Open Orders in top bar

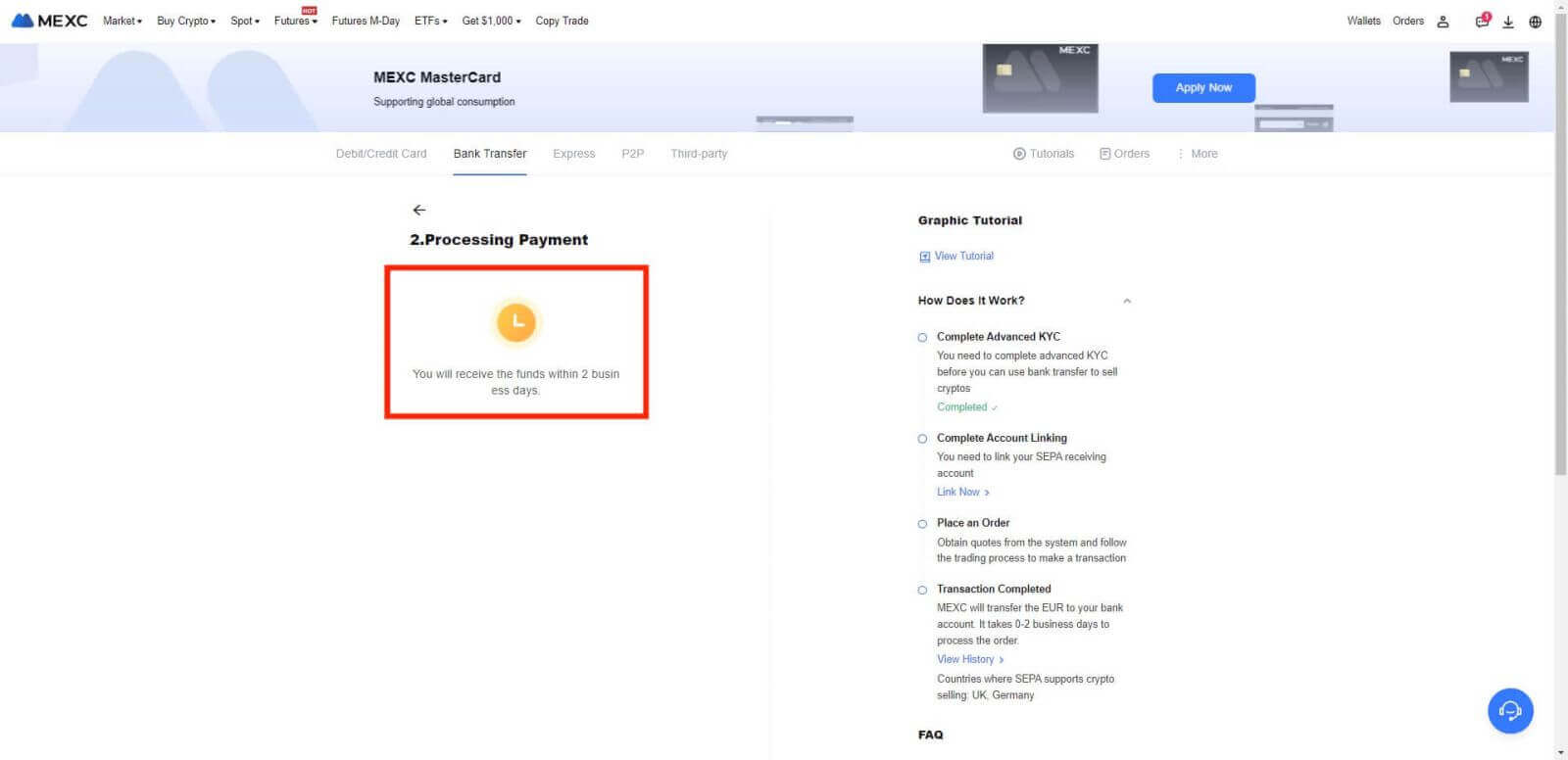(1408, 21)
